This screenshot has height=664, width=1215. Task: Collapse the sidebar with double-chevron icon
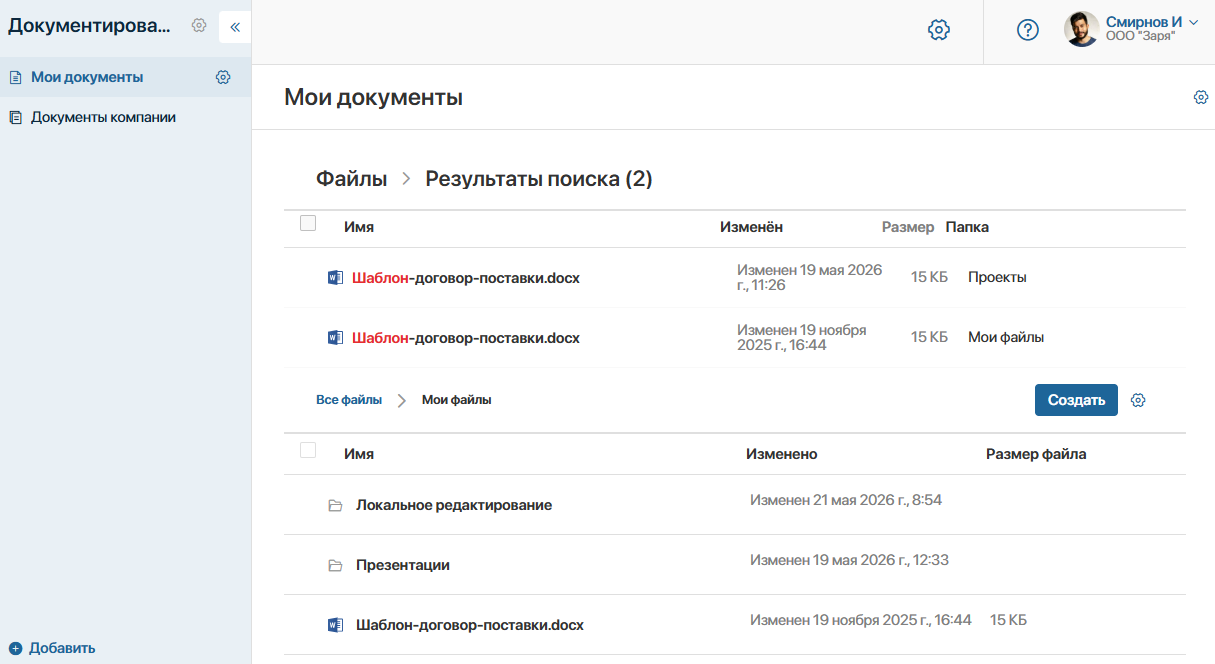coord(235,27)
